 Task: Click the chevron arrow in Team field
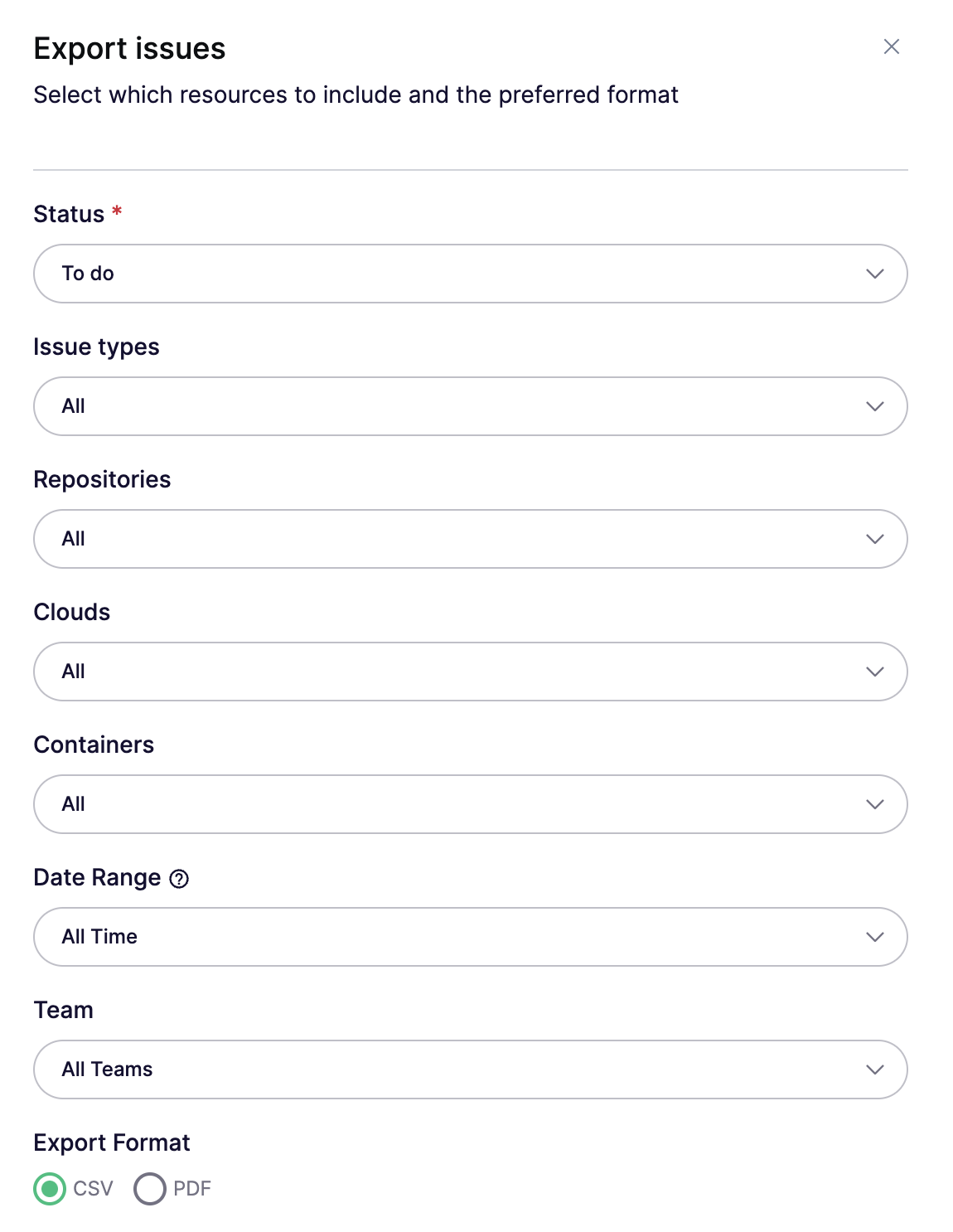click(875, 1070)
